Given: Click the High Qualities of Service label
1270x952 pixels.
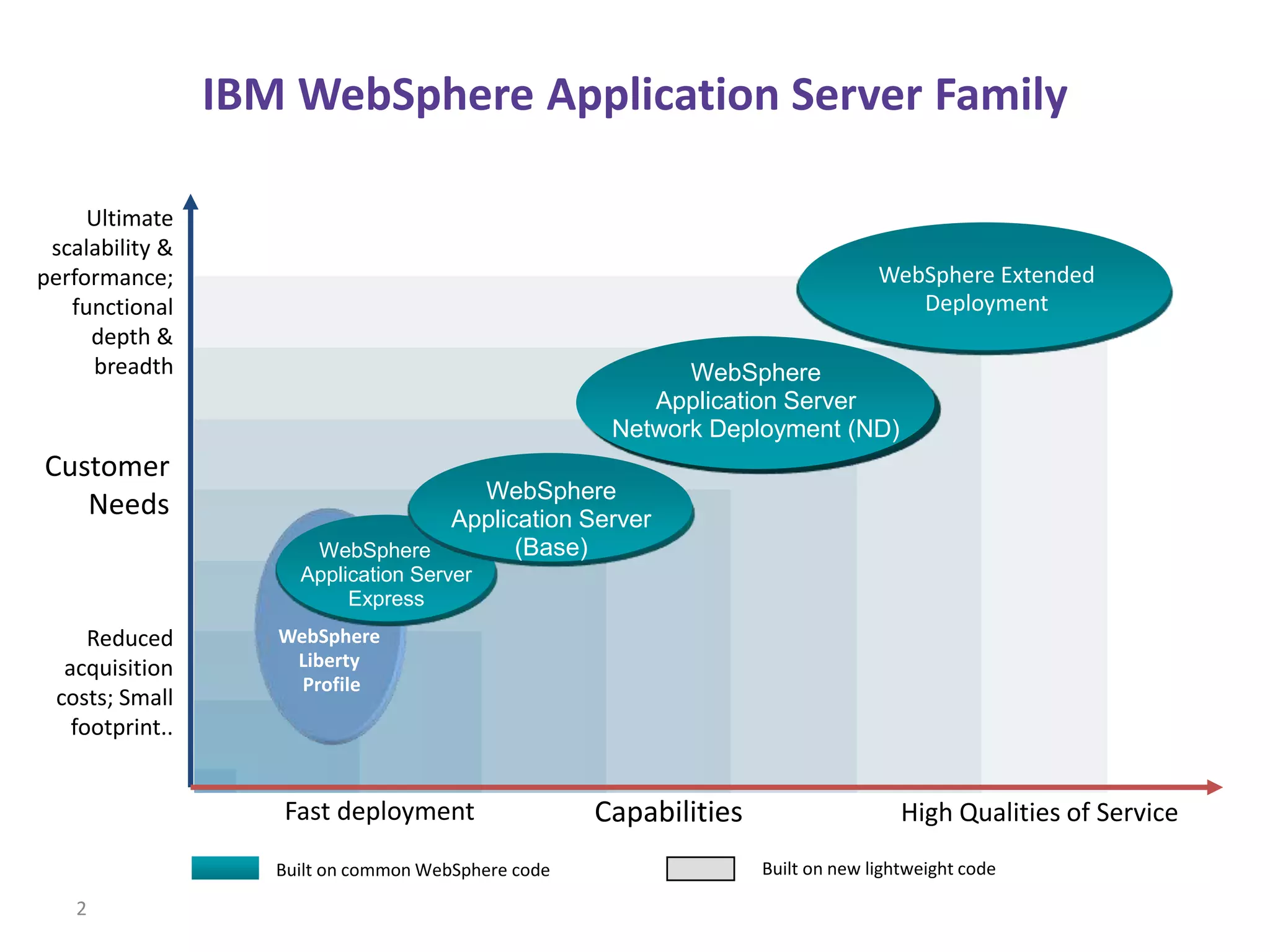Looking at the screenshot, I should click(1039, 813).
